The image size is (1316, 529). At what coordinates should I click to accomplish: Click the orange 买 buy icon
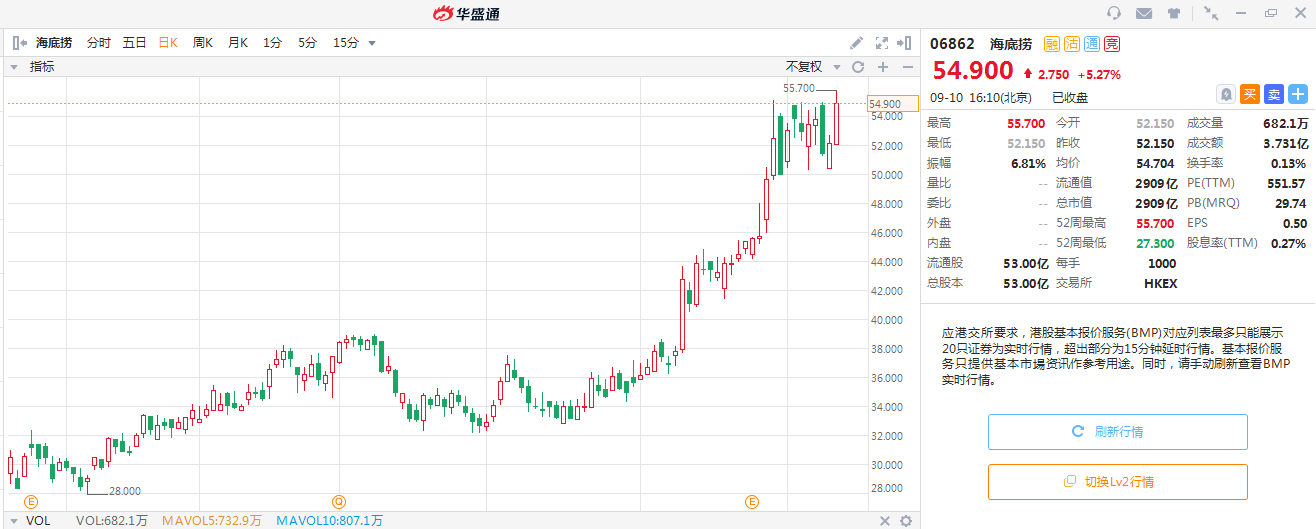click(1250, 94)
